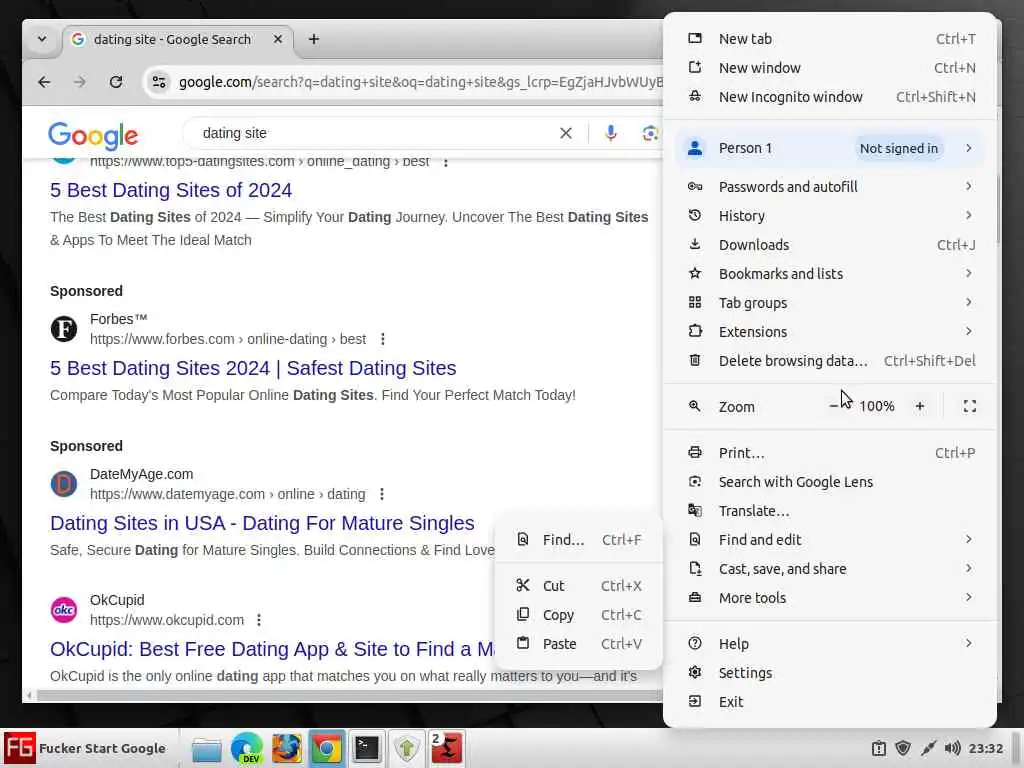This screenshot has width=1024, height=768.
Task: Open OkCupid result three-dot options
Action: [x=259, y=620]
